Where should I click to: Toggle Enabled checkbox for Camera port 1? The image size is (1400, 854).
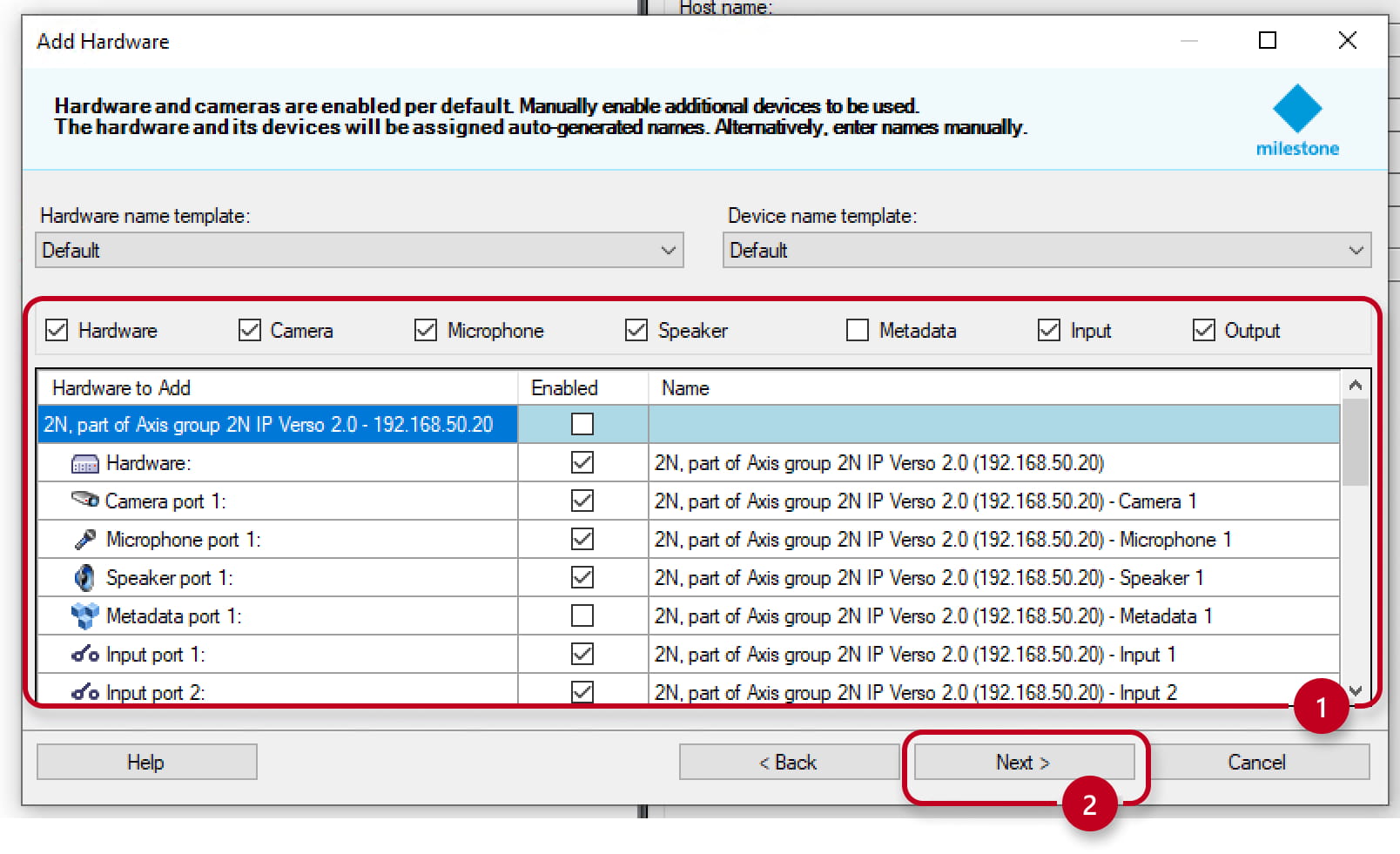pos(582,501)
